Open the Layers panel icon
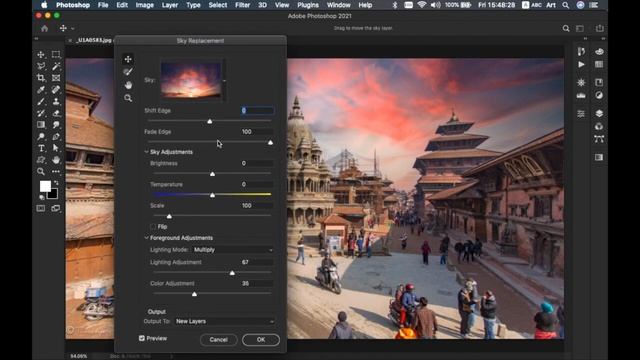 tap(599, 113)
